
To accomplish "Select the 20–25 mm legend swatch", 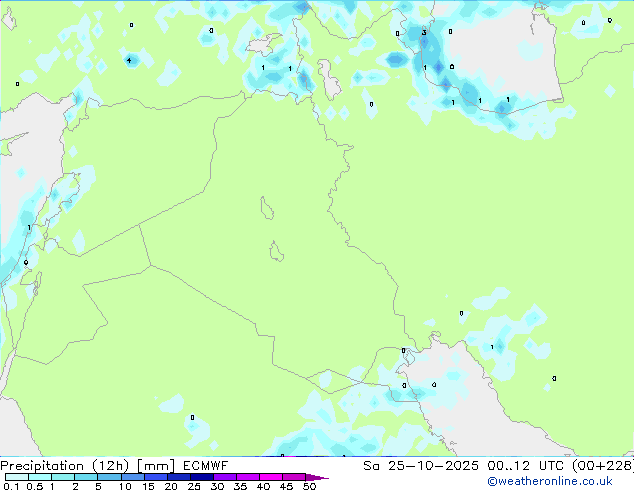I will point(178,477).
